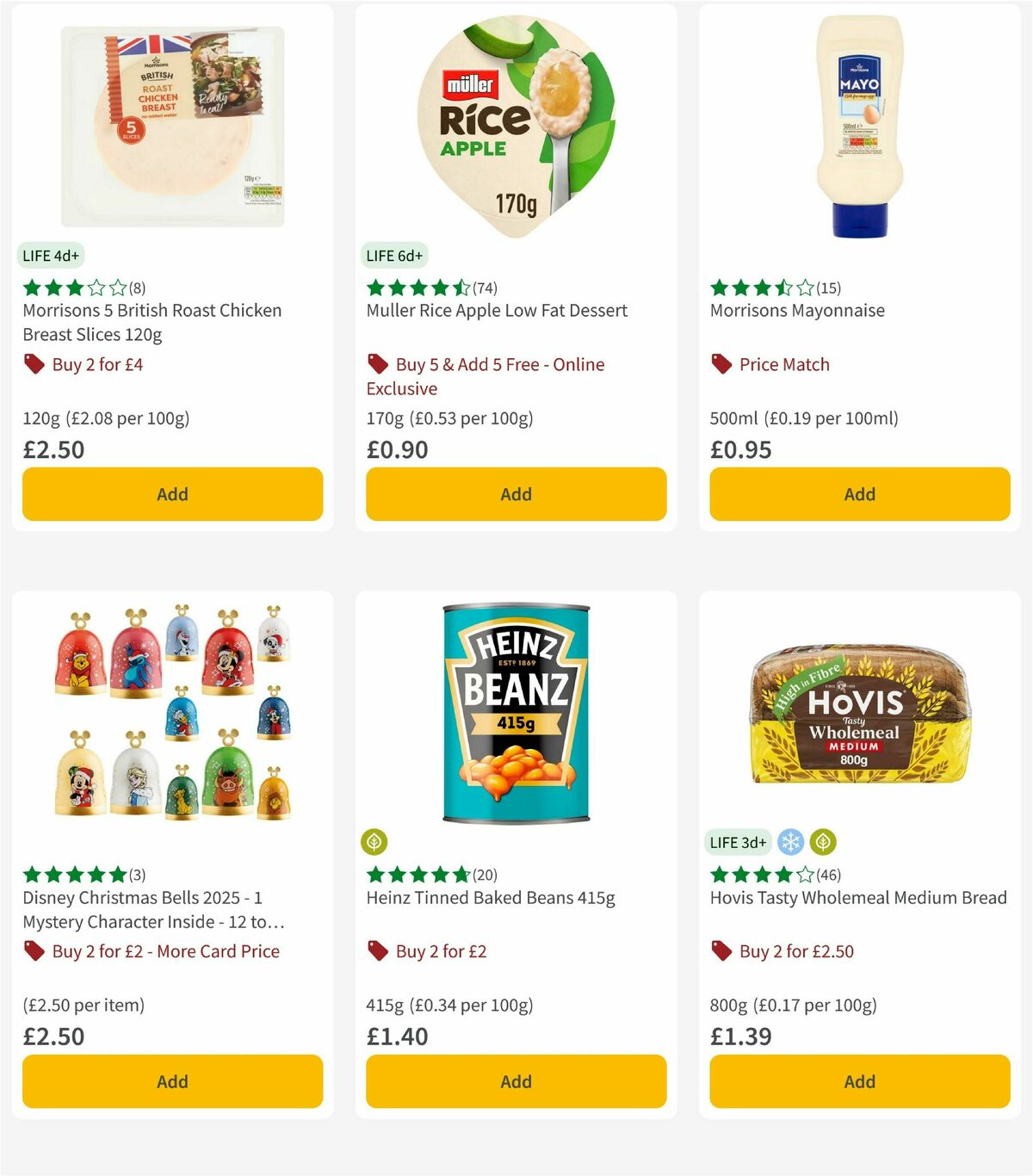Image resolution: width=1033 pixels, height=1176 pixels.
Task: Click the offer tag icon on Heinz Buy 2 for £2
Action: [377, 951]
